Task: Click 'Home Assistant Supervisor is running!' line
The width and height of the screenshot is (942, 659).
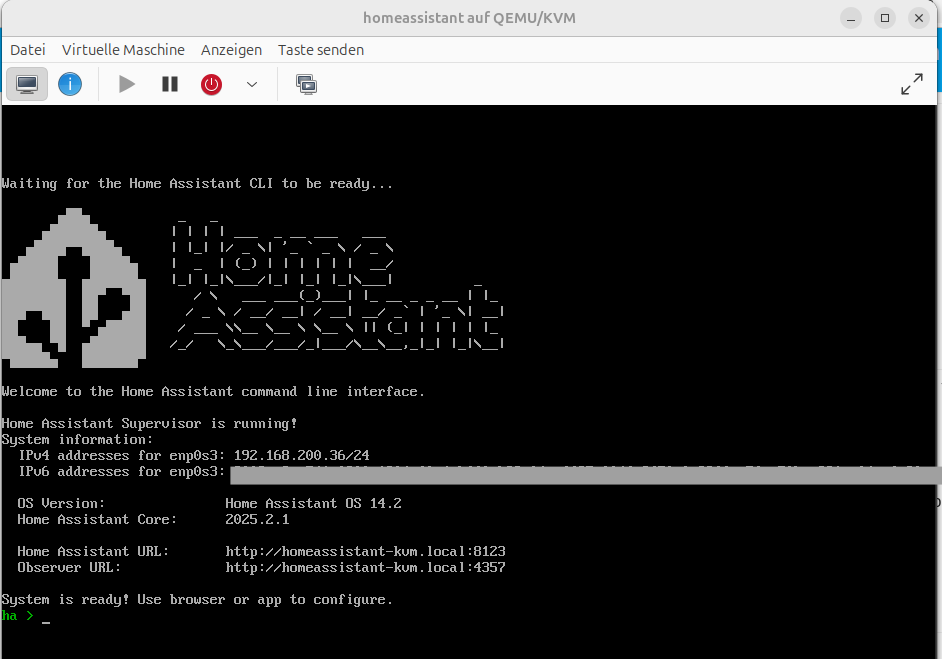Action: (149, 424)
